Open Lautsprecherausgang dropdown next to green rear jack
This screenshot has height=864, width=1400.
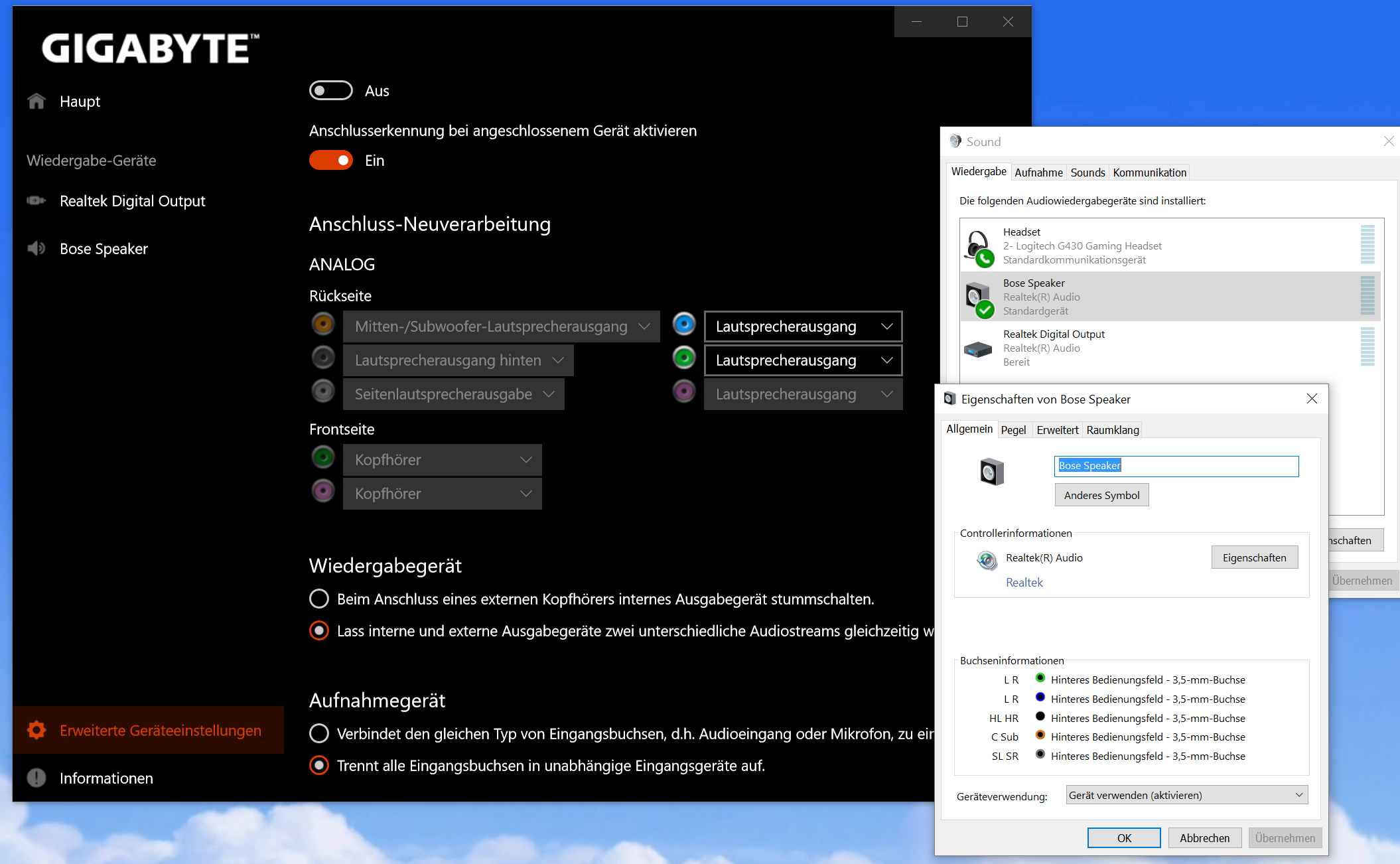(803, 360)
